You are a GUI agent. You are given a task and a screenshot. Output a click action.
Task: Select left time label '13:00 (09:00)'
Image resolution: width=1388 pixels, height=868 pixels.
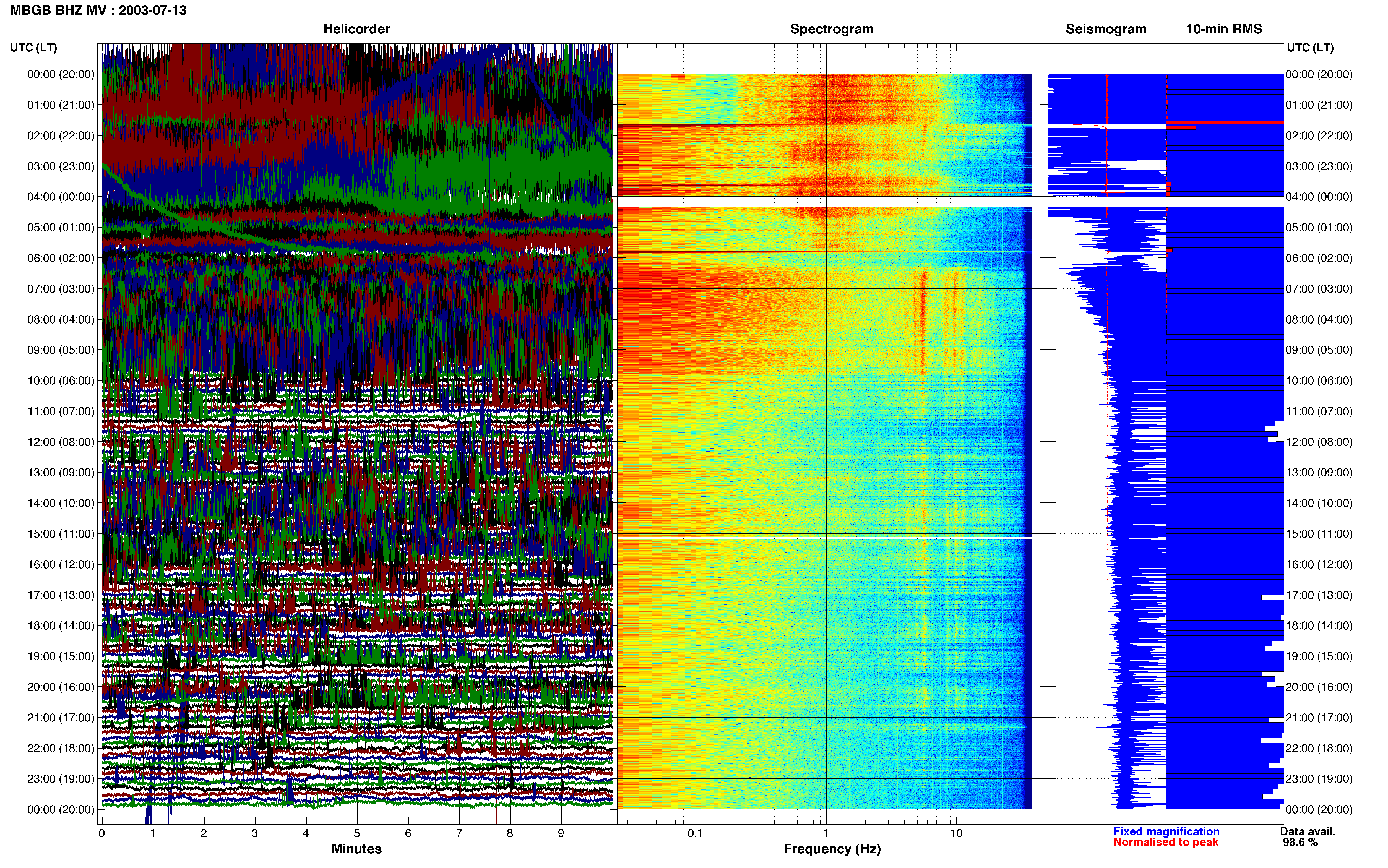[x=61, y=473]
